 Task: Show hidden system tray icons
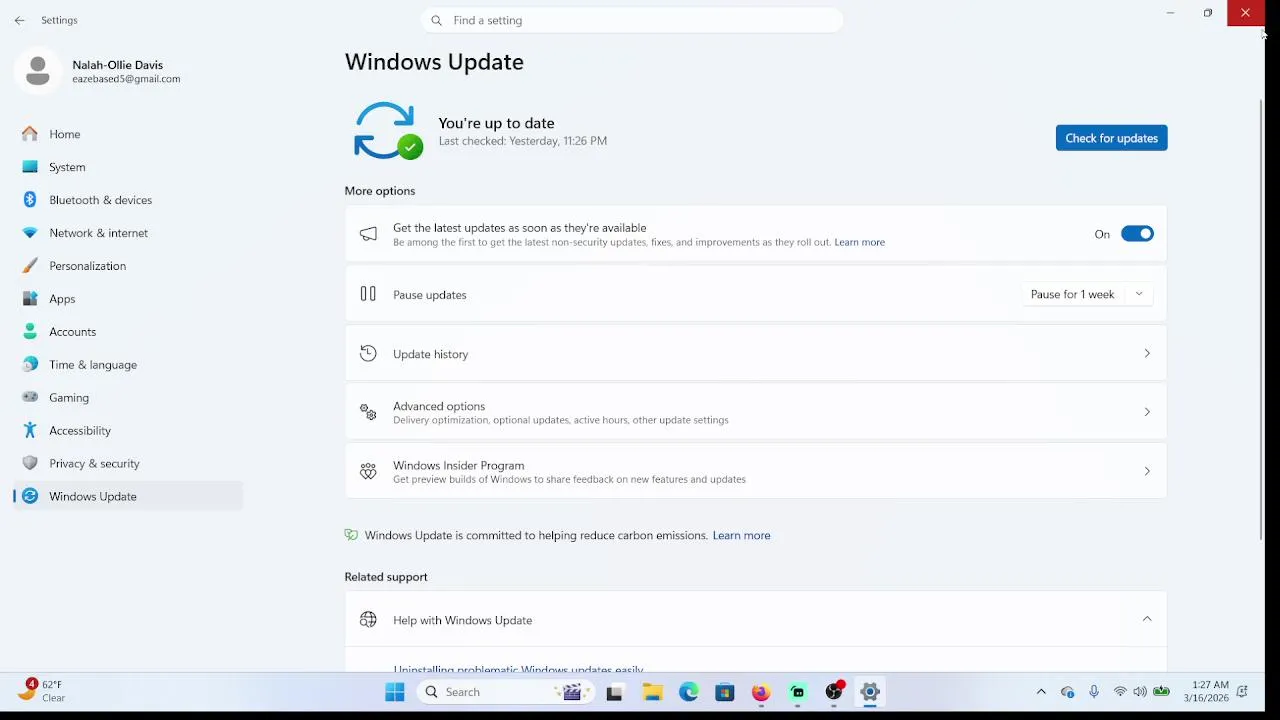tap(1041, 692)
